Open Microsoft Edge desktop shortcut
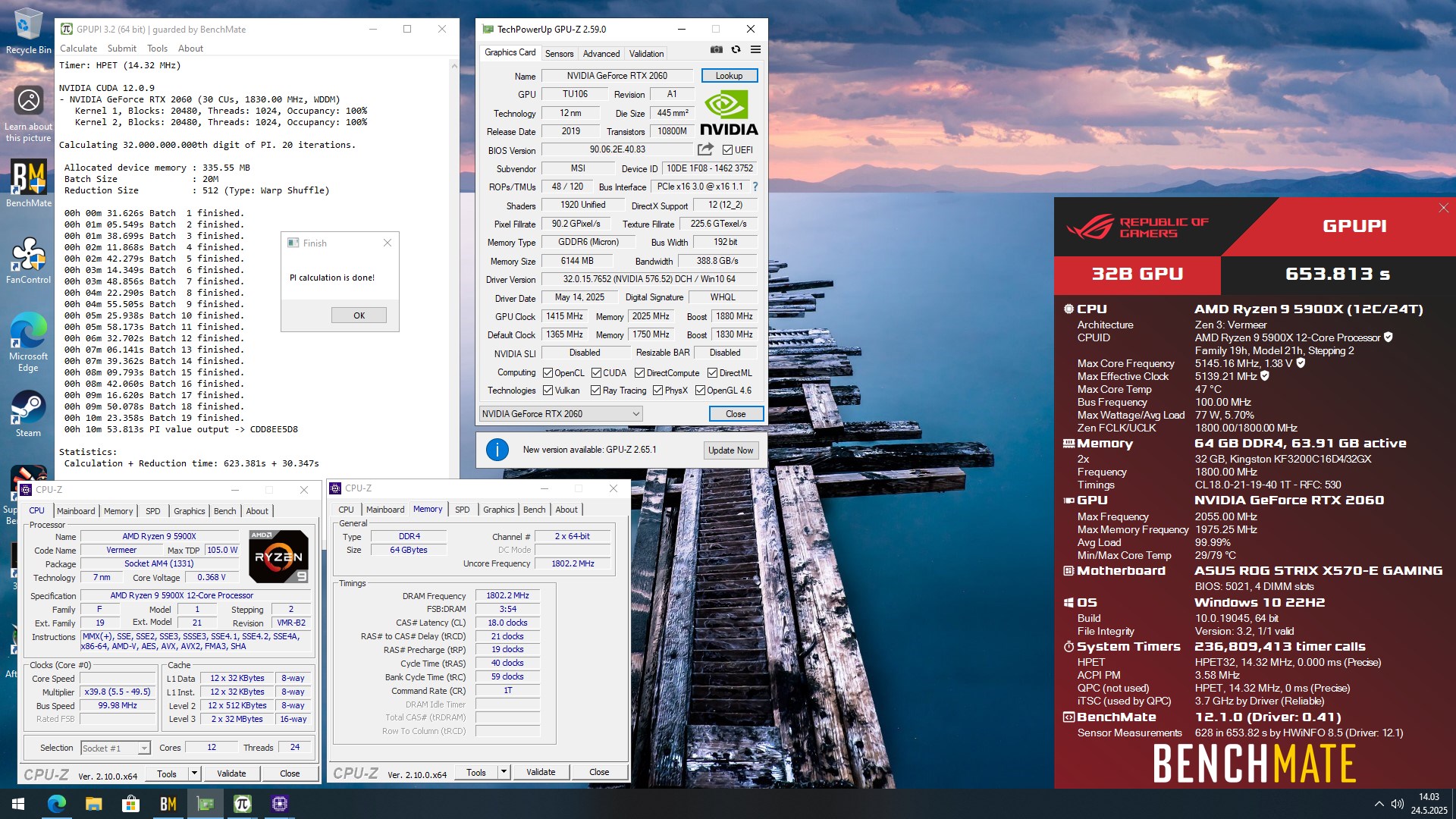The width and height of the screenshot is (1456, 819). (x=29, y=342)
